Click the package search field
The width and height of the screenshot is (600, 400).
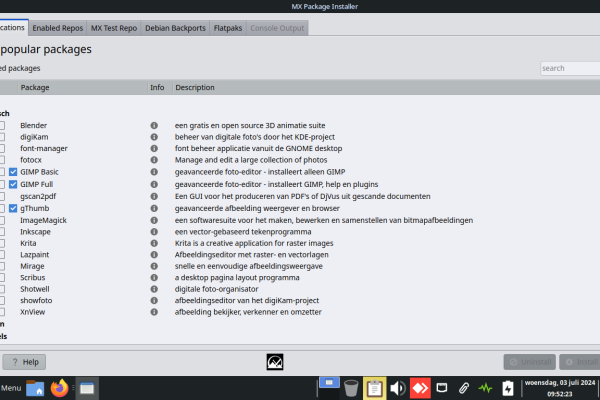coord(569,68)
